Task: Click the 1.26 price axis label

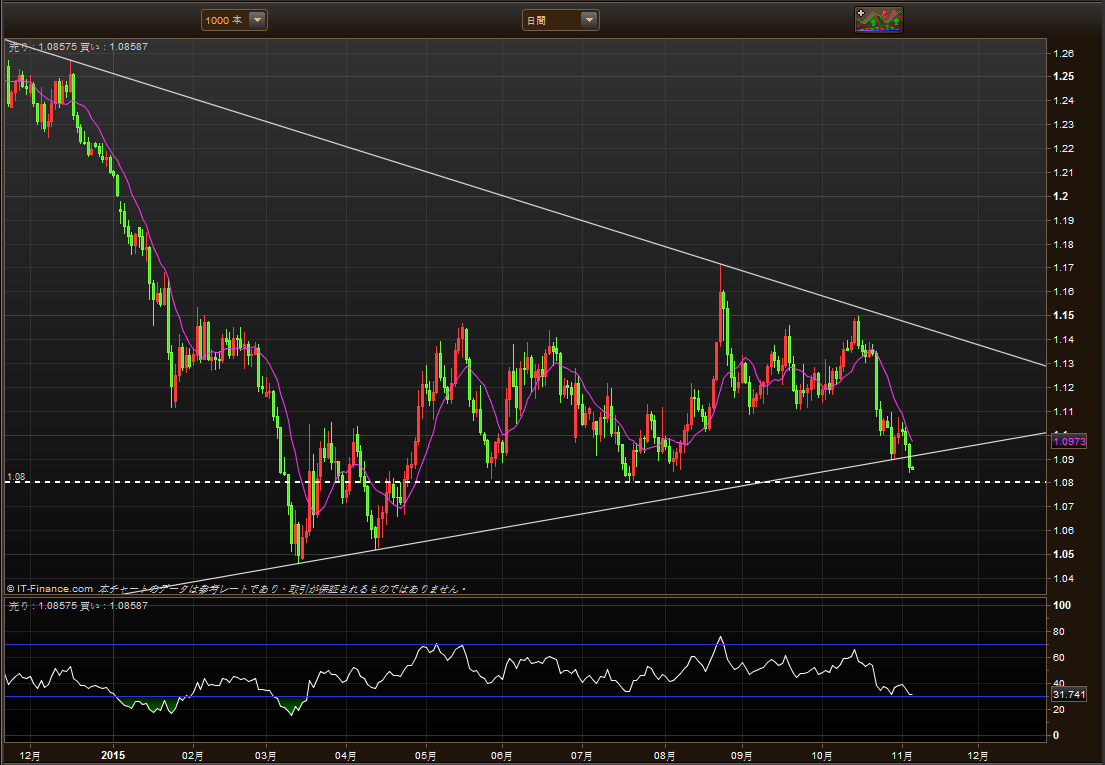Action: click(x=1063, y=54)
